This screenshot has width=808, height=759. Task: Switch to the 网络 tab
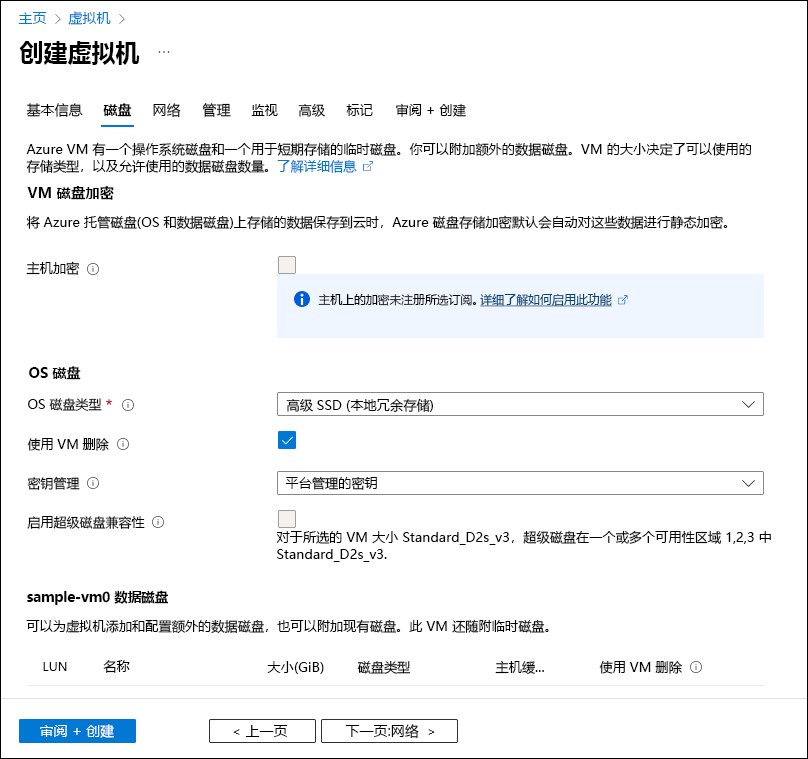(x=167, y=111)
